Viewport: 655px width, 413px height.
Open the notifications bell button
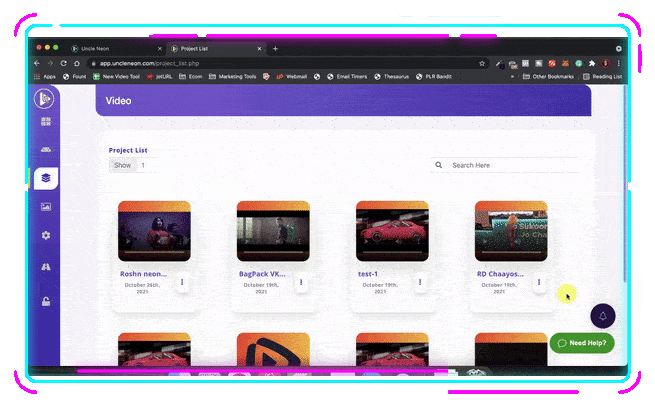coord(603,316)
